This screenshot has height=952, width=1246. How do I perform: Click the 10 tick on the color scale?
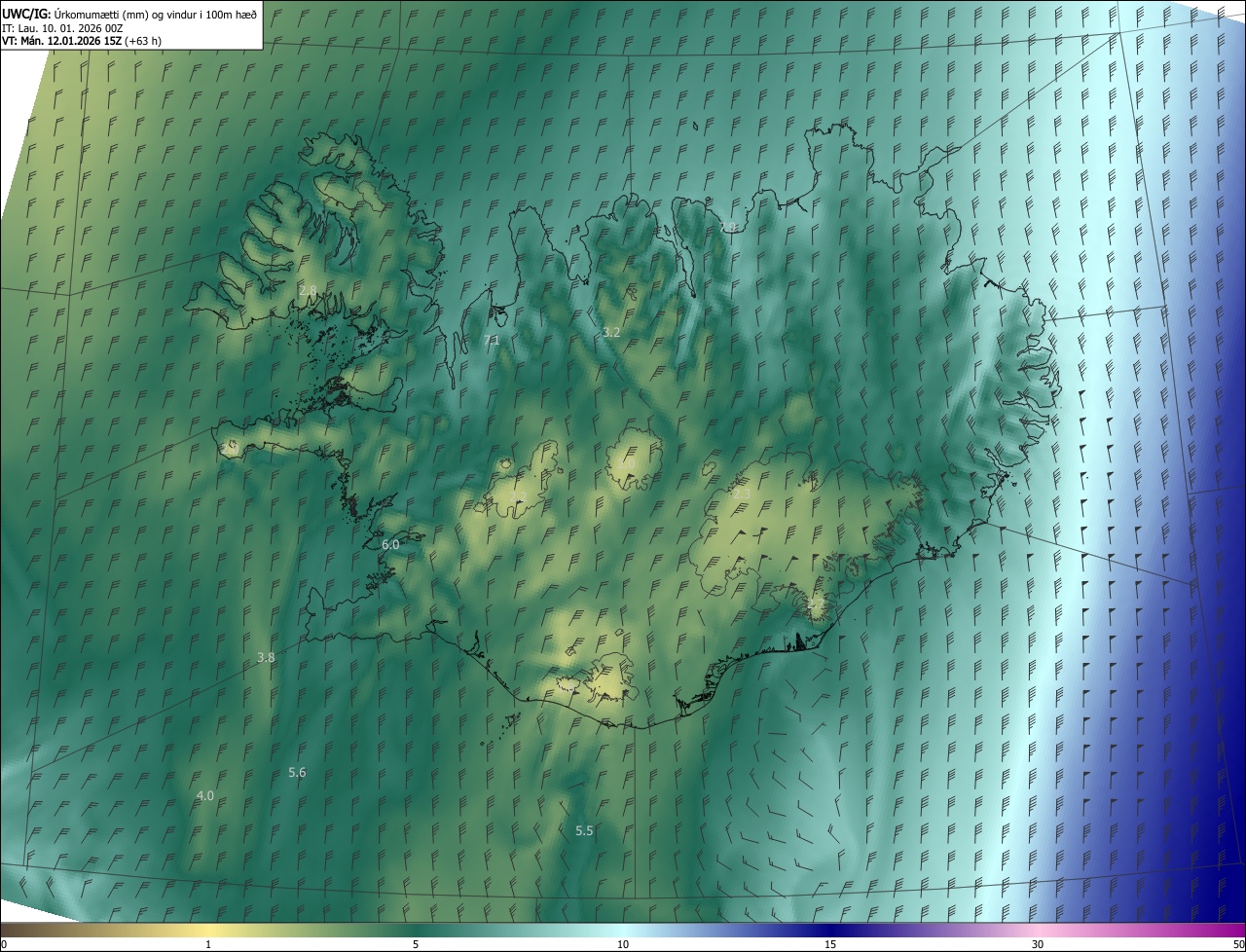[623, 944]
